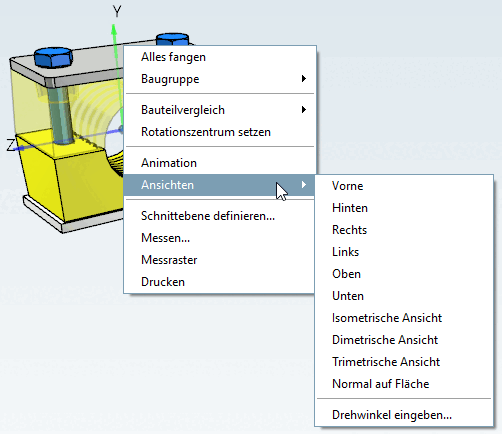Viewport: 502px width, 434px height.
Task: Expand Baugruppe submenu arrow
Action: point(304,79)
